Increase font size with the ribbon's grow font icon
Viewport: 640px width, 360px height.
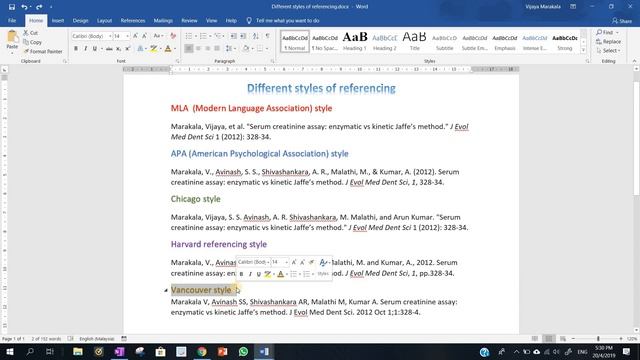[136, 36]
